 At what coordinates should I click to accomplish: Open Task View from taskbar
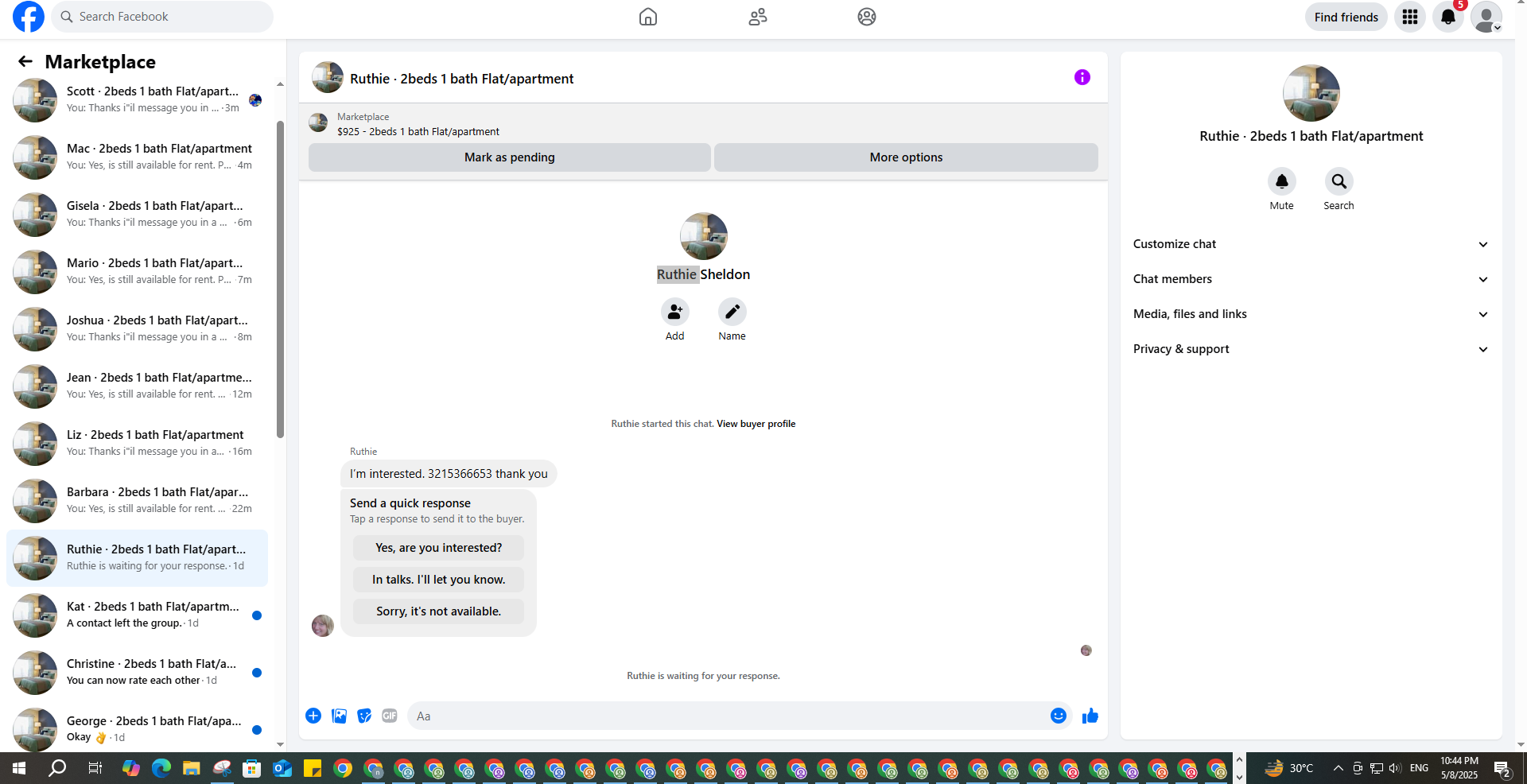tap(95, 768)
